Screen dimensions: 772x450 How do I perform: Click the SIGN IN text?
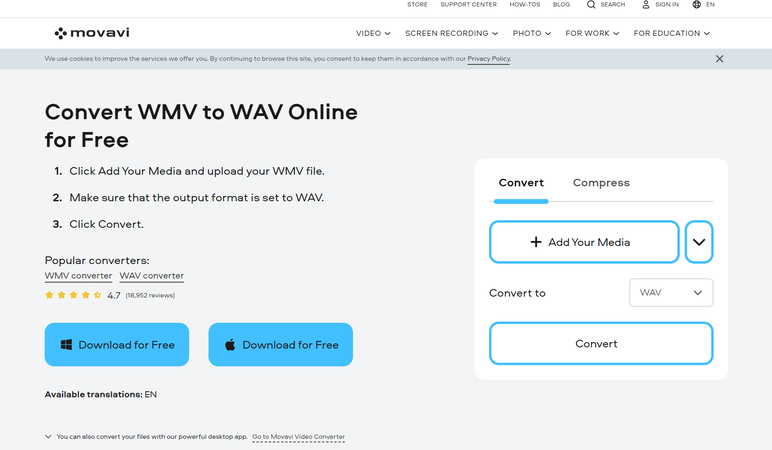(667, 4)
